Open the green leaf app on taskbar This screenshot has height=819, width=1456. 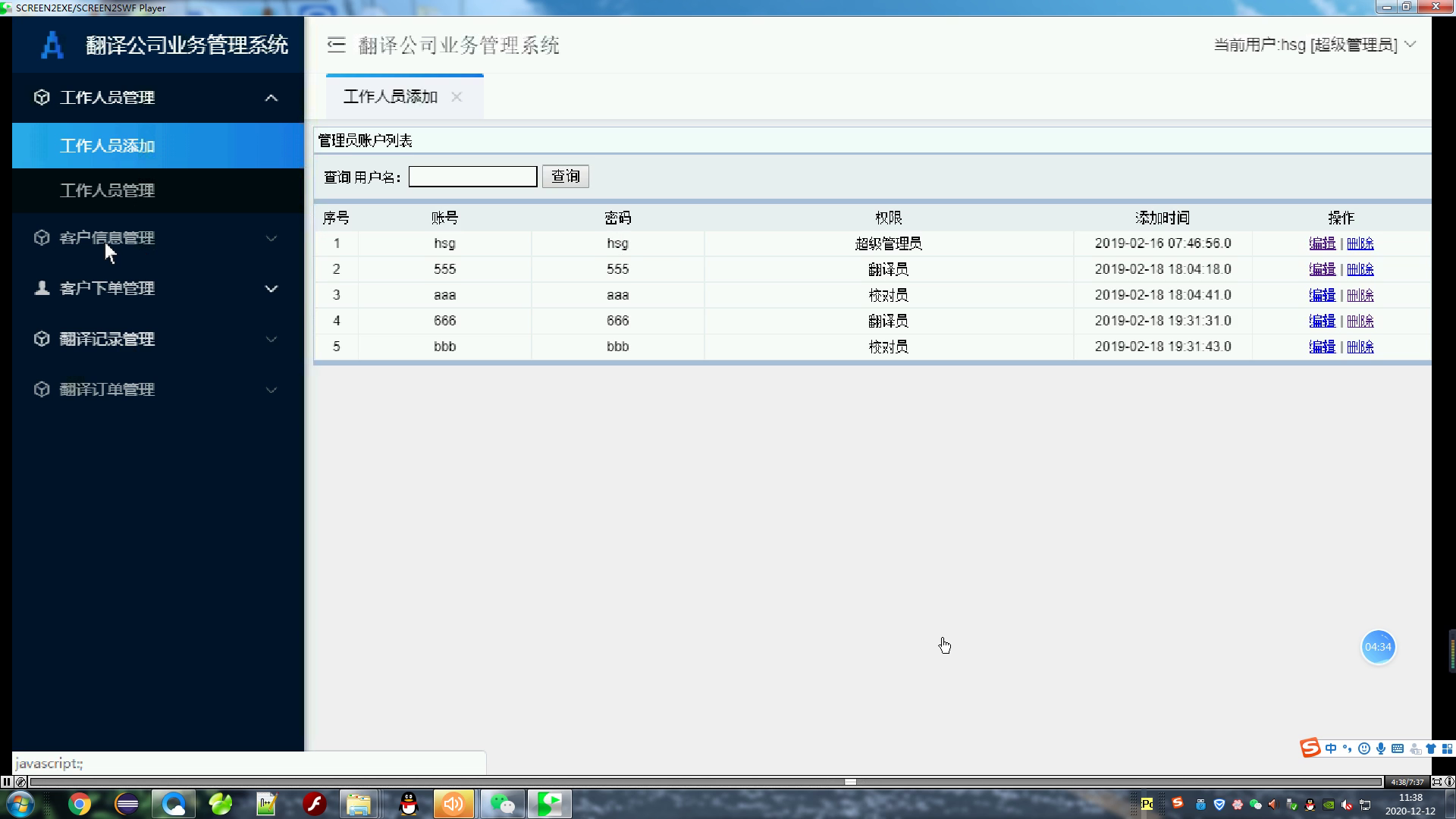coord(221,804)
